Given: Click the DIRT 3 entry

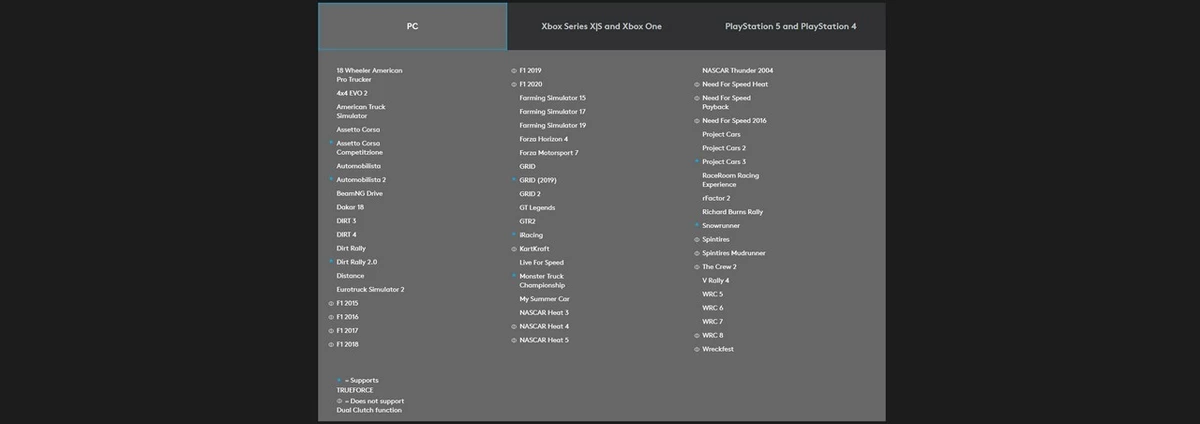Looking at the screenshot, I should click(346, 221).
